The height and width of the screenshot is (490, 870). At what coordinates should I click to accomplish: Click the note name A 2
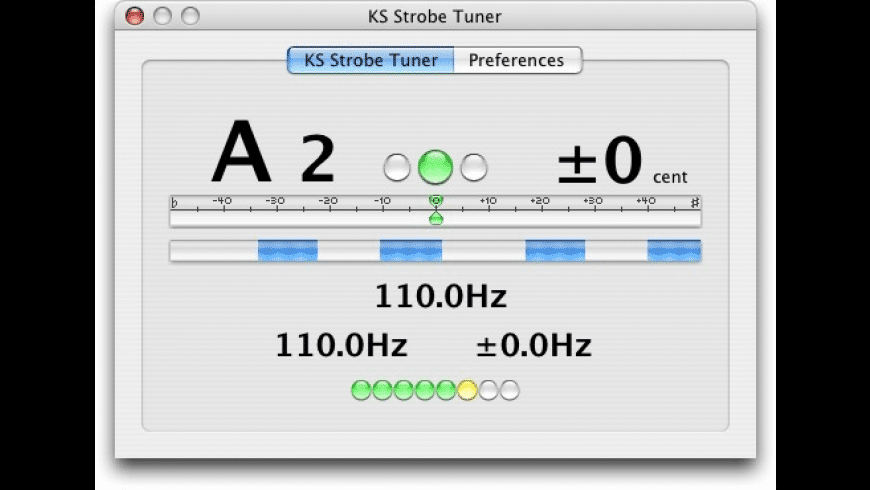click(274, 152)
